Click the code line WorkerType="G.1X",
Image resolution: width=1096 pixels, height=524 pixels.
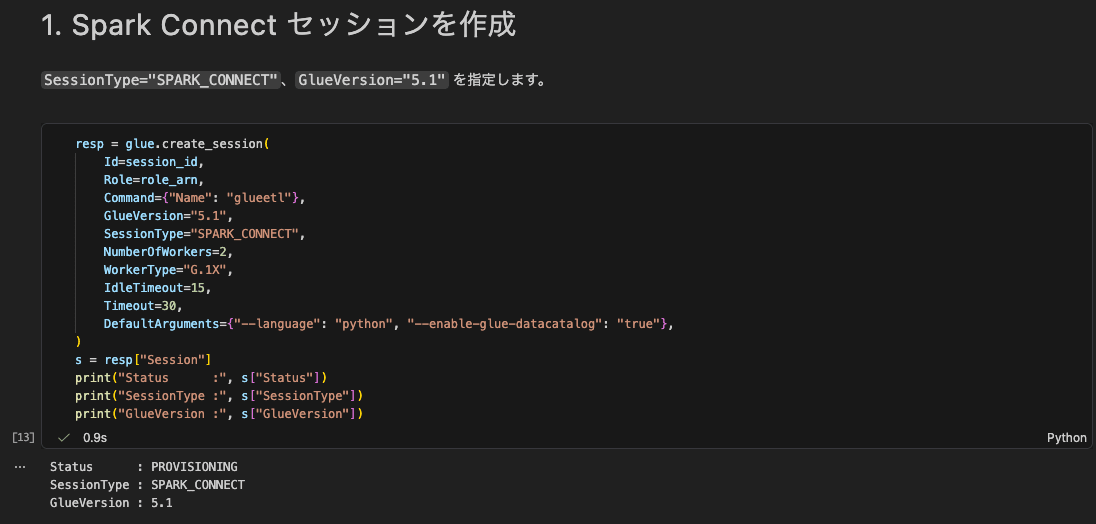coord(168,270)
